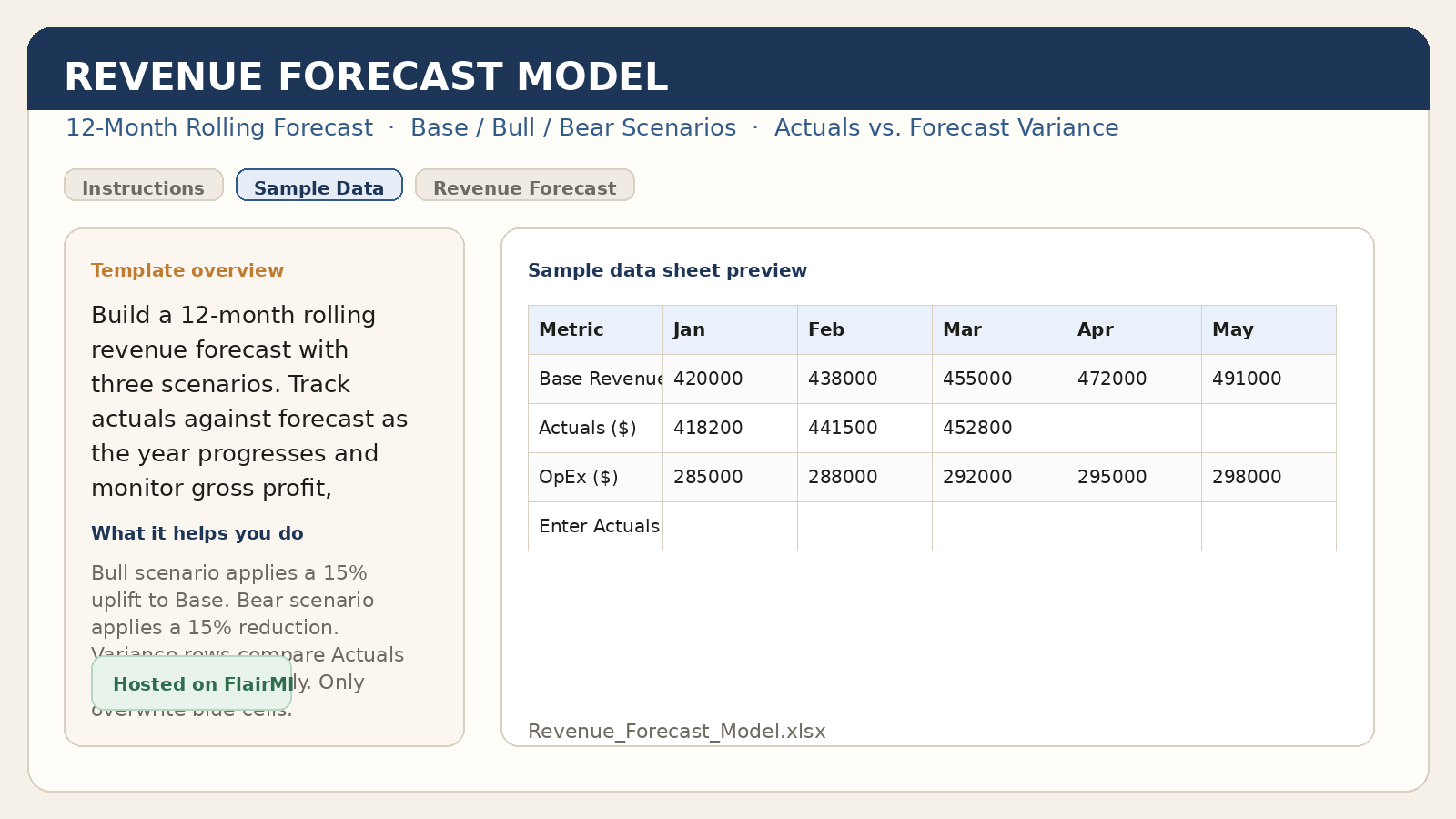
Task: Click the Enter Actuals Jan input cell
Action: point(729,526)
